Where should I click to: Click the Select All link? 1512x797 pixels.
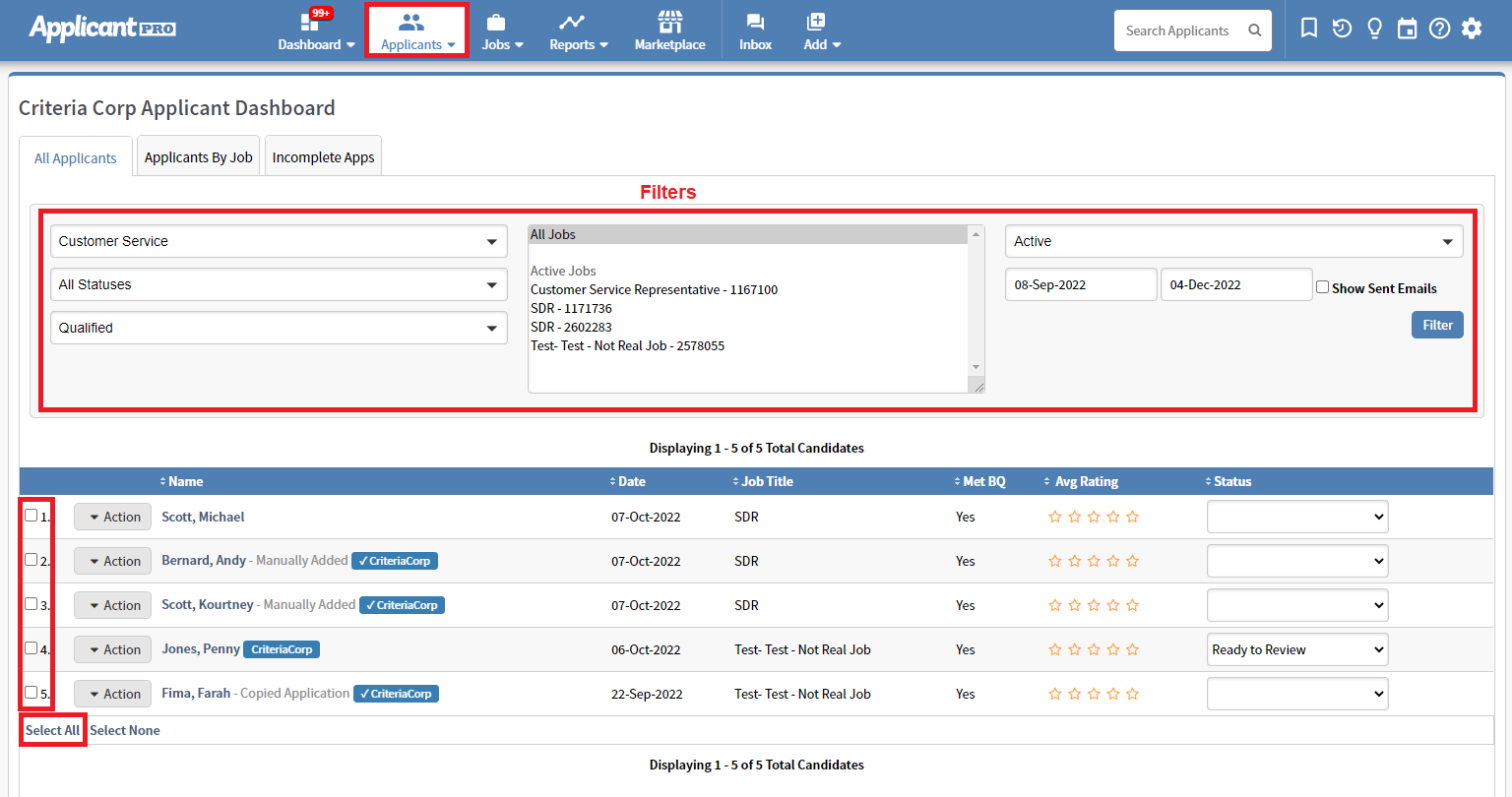tap(53, 730)
